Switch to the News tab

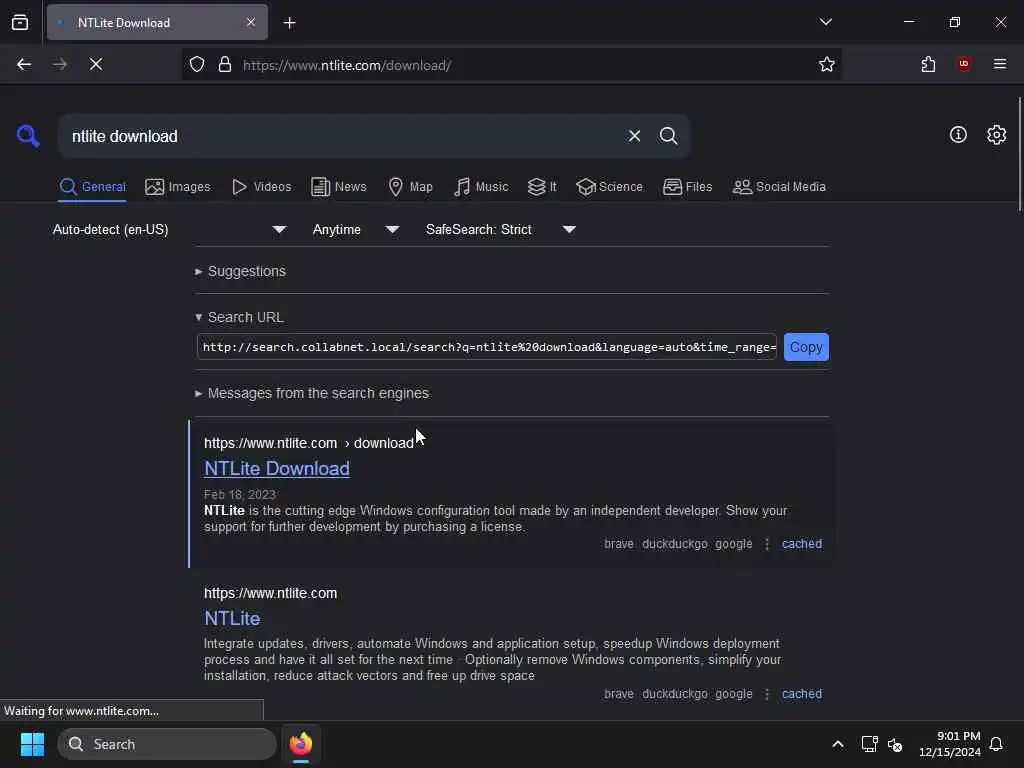339,187
